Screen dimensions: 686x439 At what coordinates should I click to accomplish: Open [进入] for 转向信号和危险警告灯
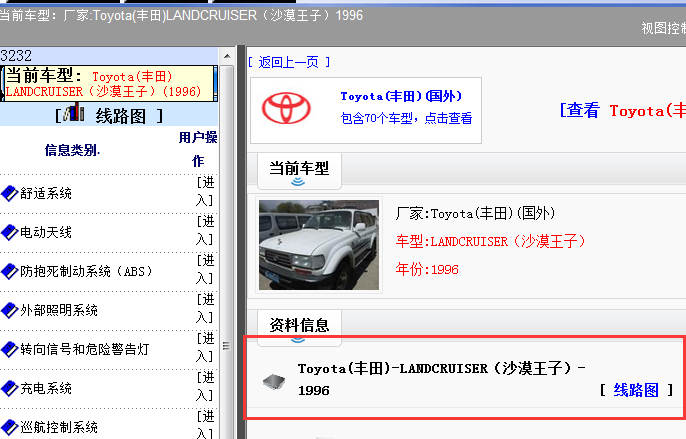pos(205,347)
